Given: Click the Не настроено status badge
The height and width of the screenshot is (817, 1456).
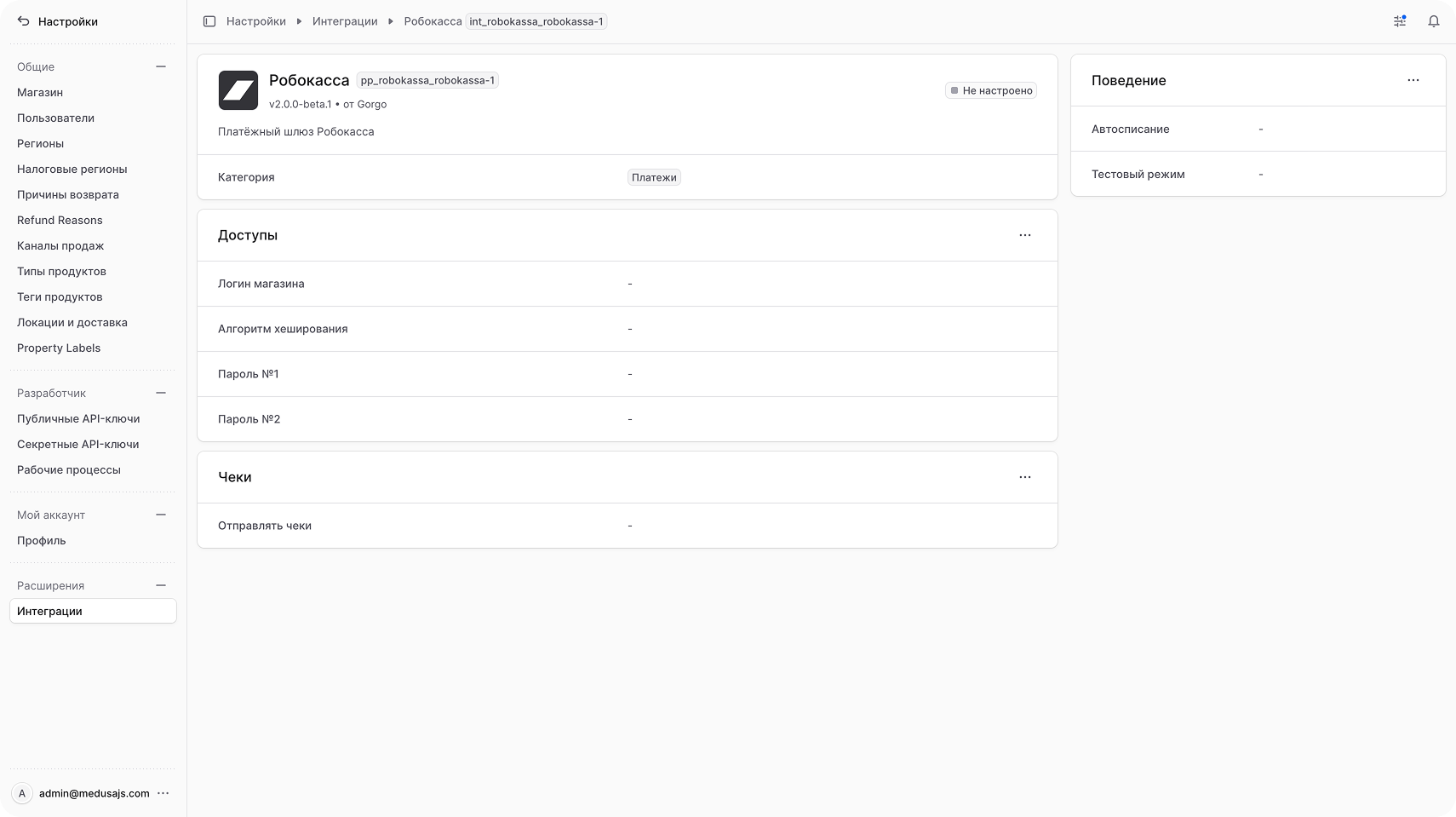Looking at the screenshot, I should pos(991,90).
